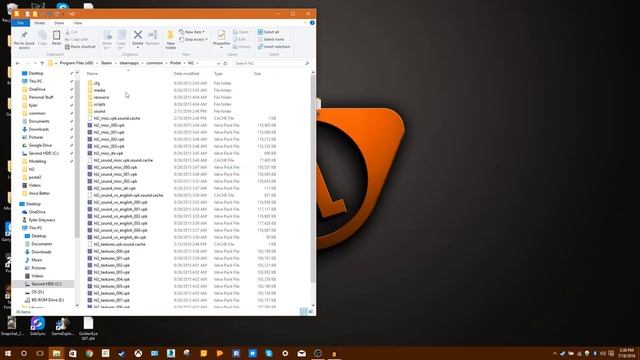Refresh the current folder view
640x360 pixels.
click(225, 63)
